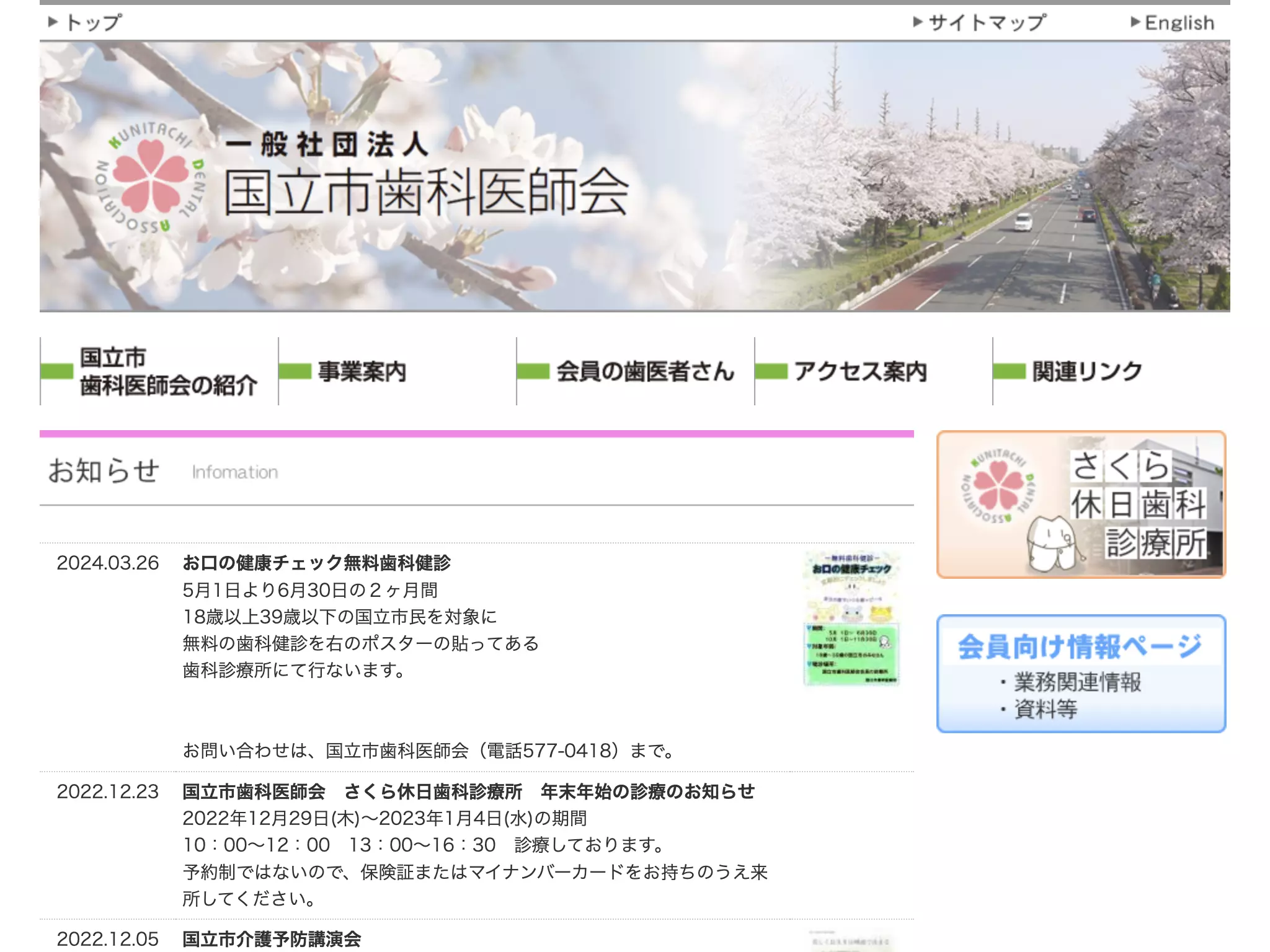Click the contact line with 電話577-0418
The width and height of the screenshot is (1270, 952).
tap(429, 751)
